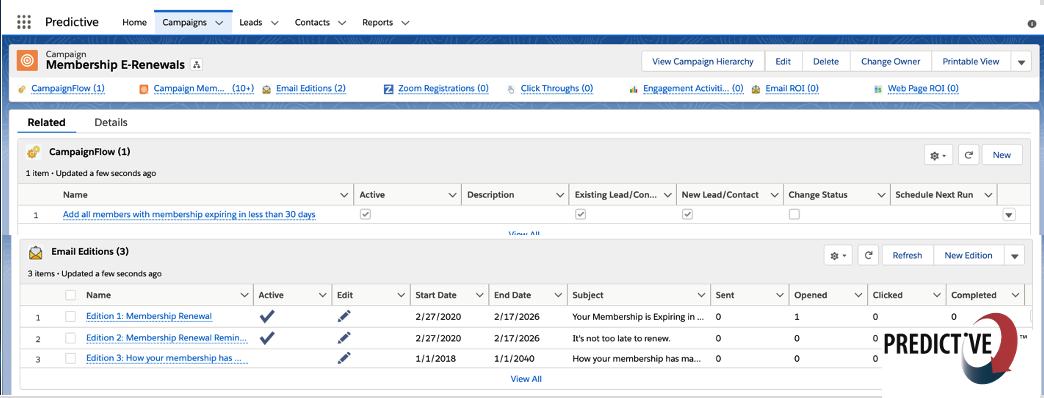Click the info icon at top right
The width and height of the screenshot is (1044, 398).
click(x=1032, y=23)
